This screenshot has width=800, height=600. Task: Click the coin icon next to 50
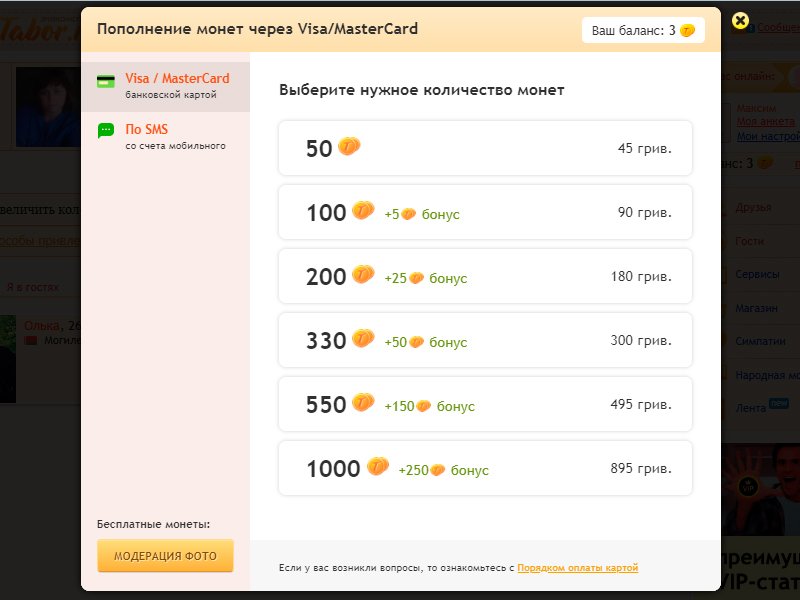point(349,146)
